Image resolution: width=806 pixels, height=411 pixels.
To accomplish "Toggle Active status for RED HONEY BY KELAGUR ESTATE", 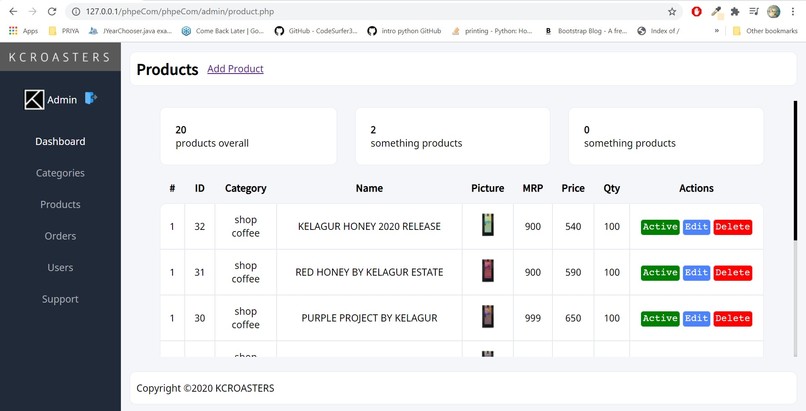I will 660,272.
